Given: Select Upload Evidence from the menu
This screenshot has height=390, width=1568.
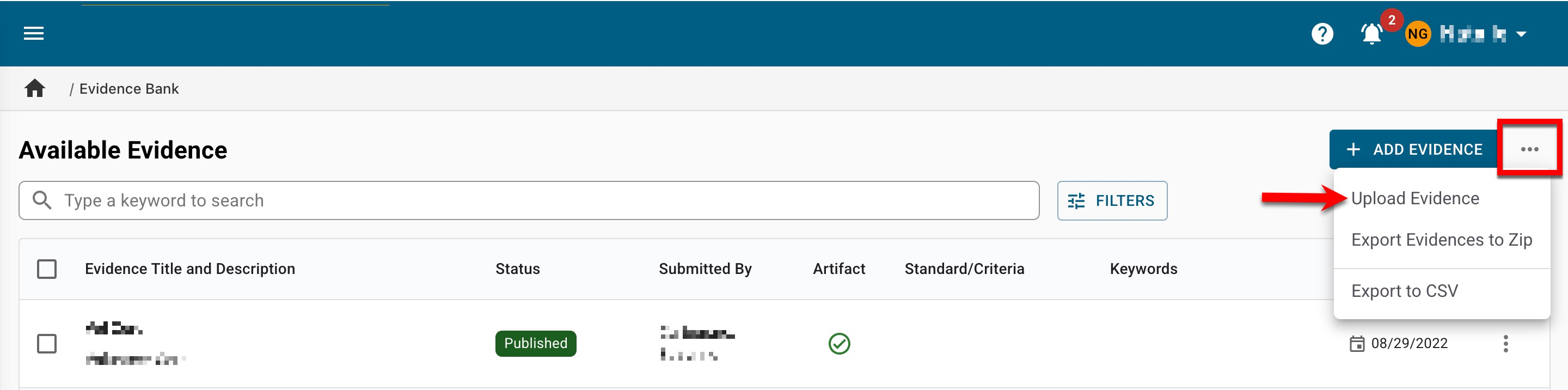Looking at the screenshot, I should tap(1414, 199).
